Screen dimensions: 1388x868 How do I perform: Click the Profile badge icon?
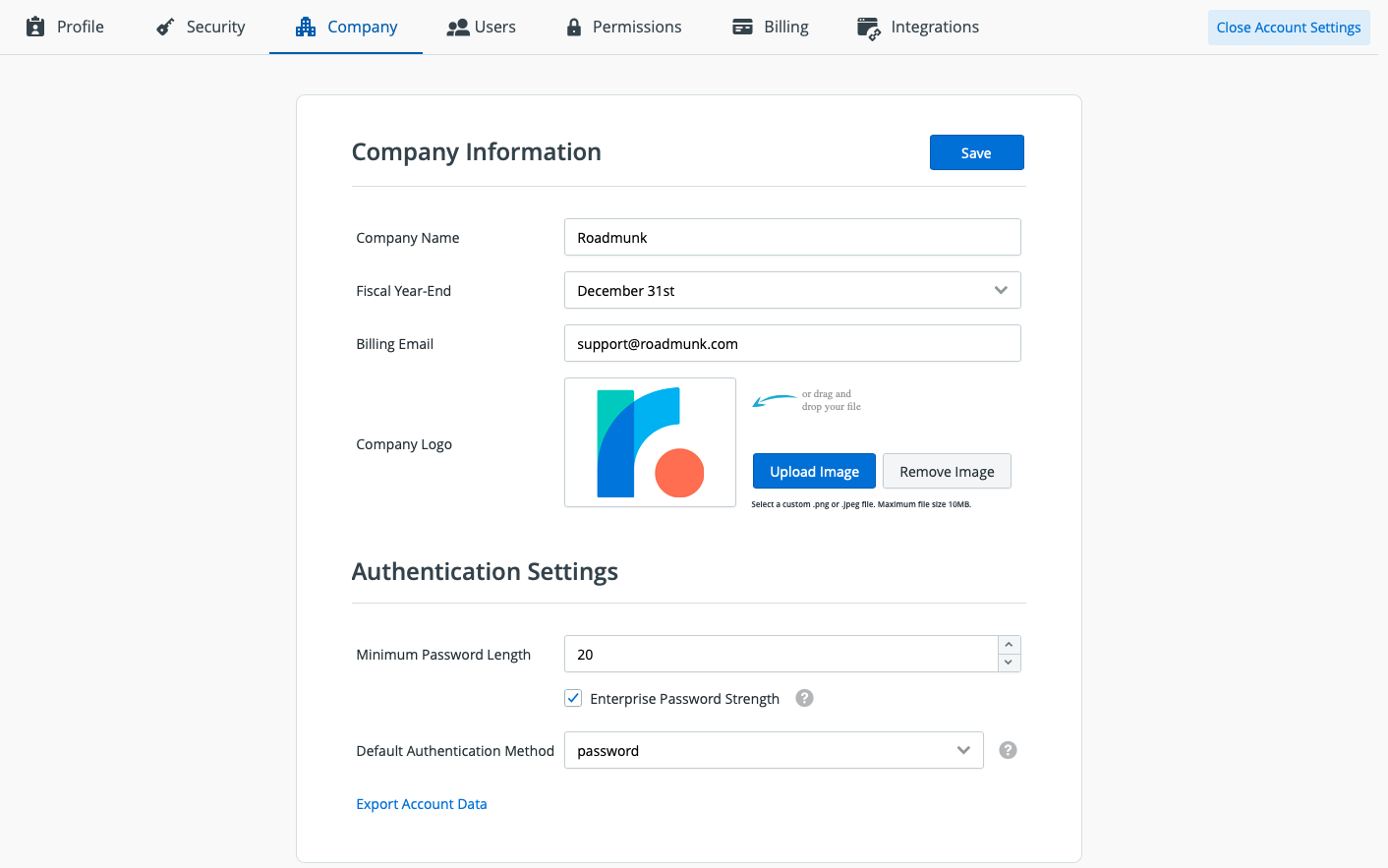35,27
